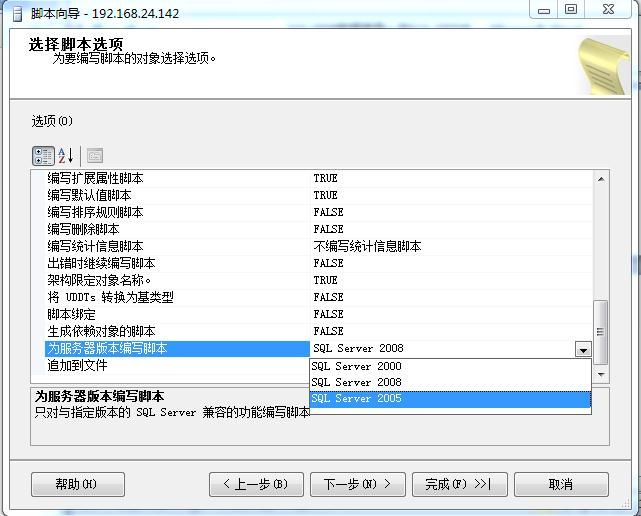The height and width of the screenshot is (516, 641).
Task: Minimize the script wizard window
Action: [544, 10]
